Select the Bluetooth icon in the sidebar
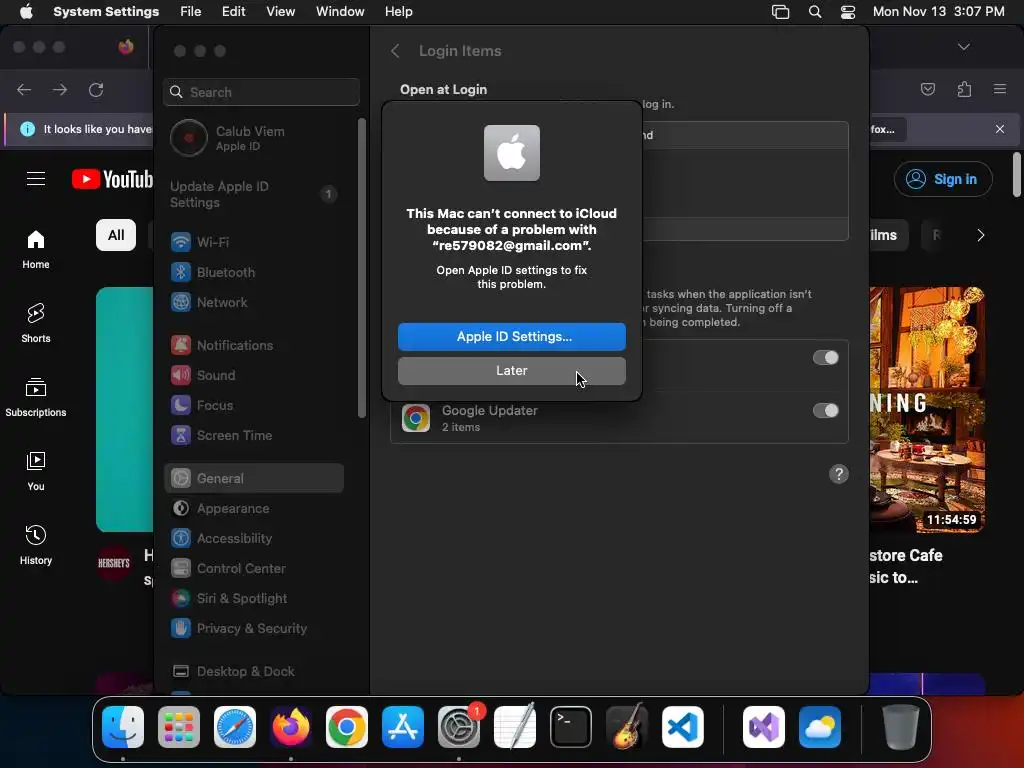The height and width of the screenshot is (768, 1024). [181, 272]
